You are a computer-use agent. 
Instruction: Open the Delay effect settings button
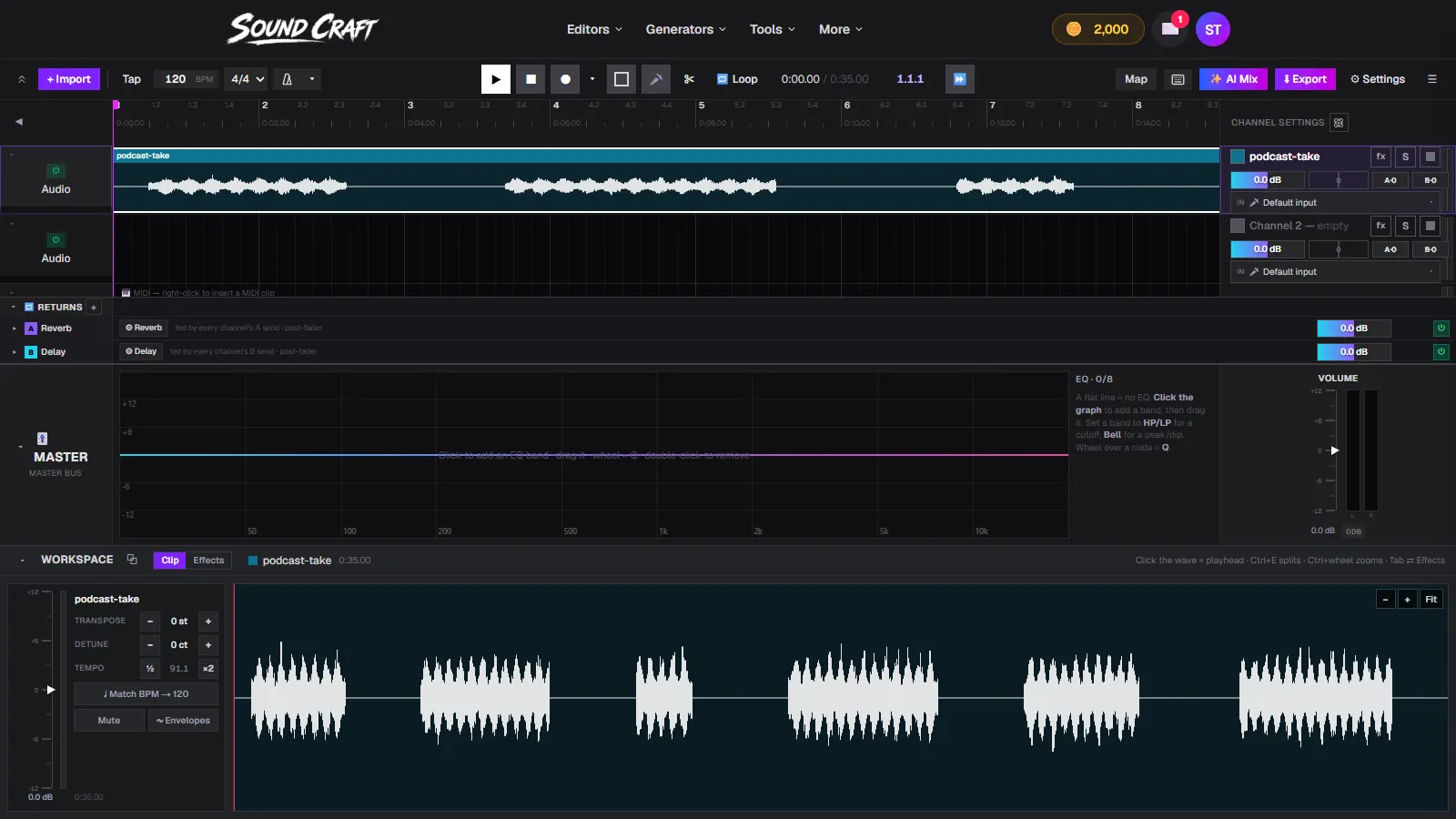click(x=141, y=351)
